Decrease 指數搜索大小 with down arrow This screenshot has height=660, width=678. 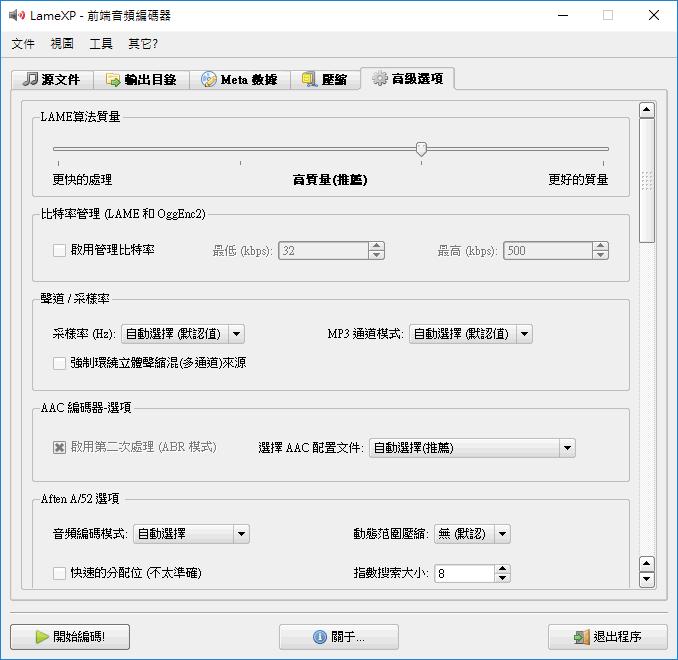point(502,578)
